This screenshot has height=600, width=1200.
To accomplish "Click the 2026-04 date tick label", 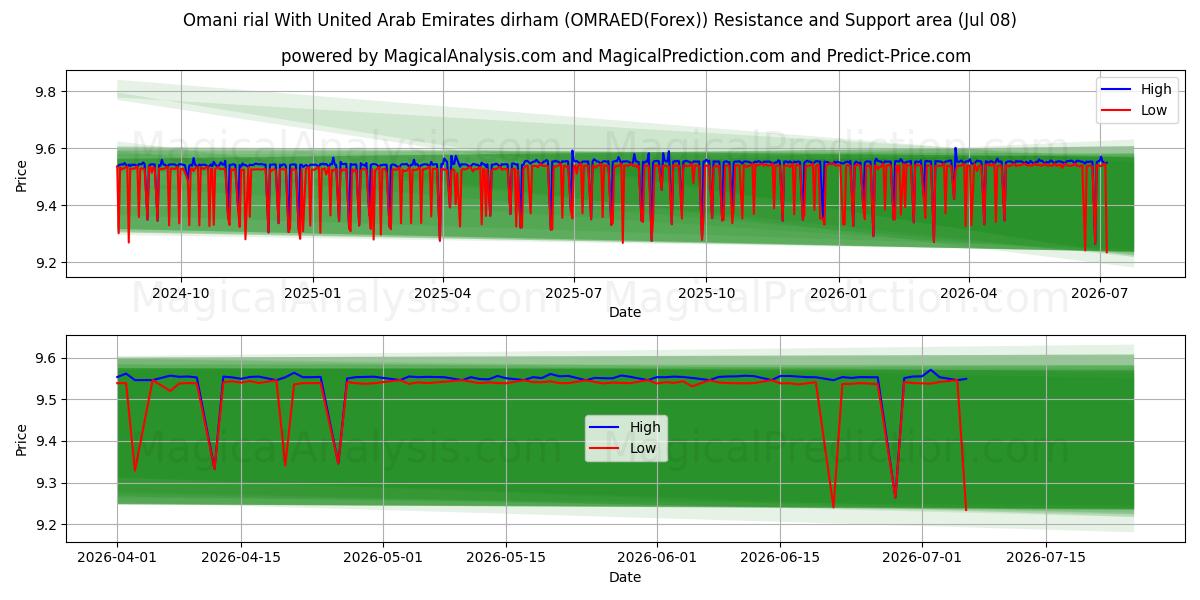I will [x=968, y=293].
